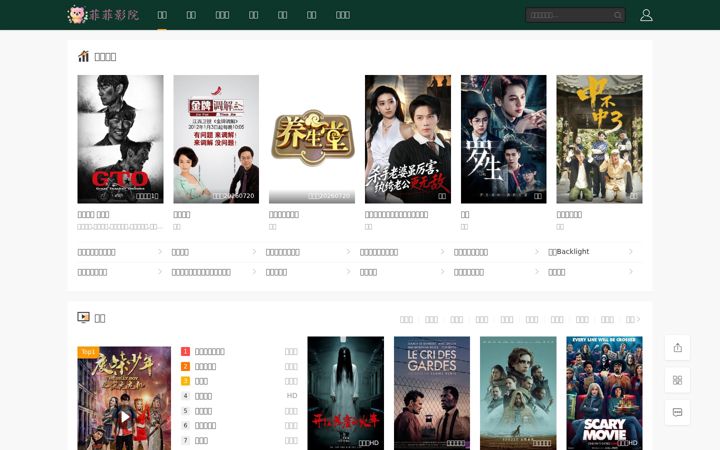The image size is (720, 450).
Task: Open the user account profile icon
Action: click(x=646, y=15)
